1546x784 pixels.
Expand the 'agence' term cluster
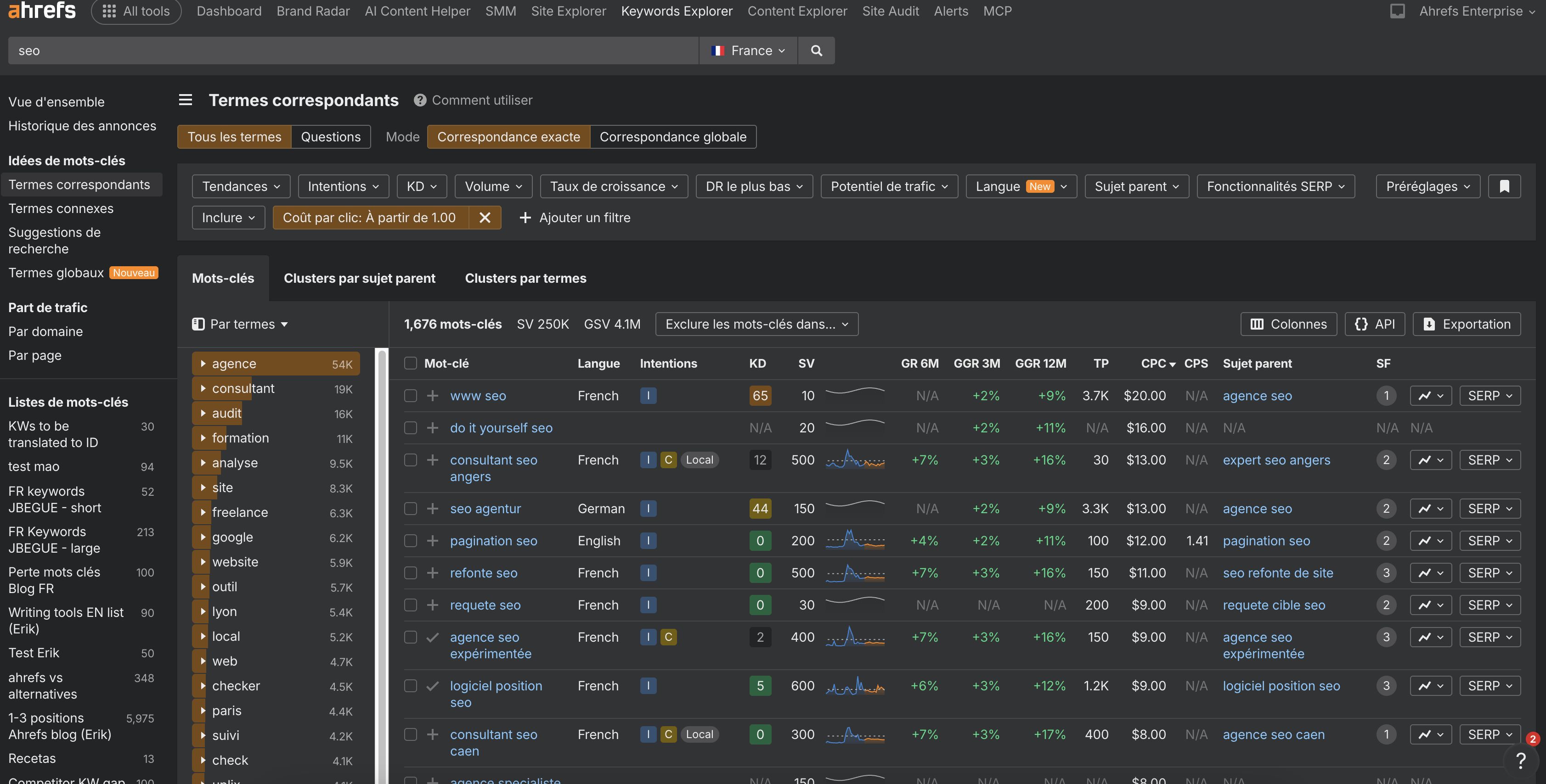[x=203, y=363]
